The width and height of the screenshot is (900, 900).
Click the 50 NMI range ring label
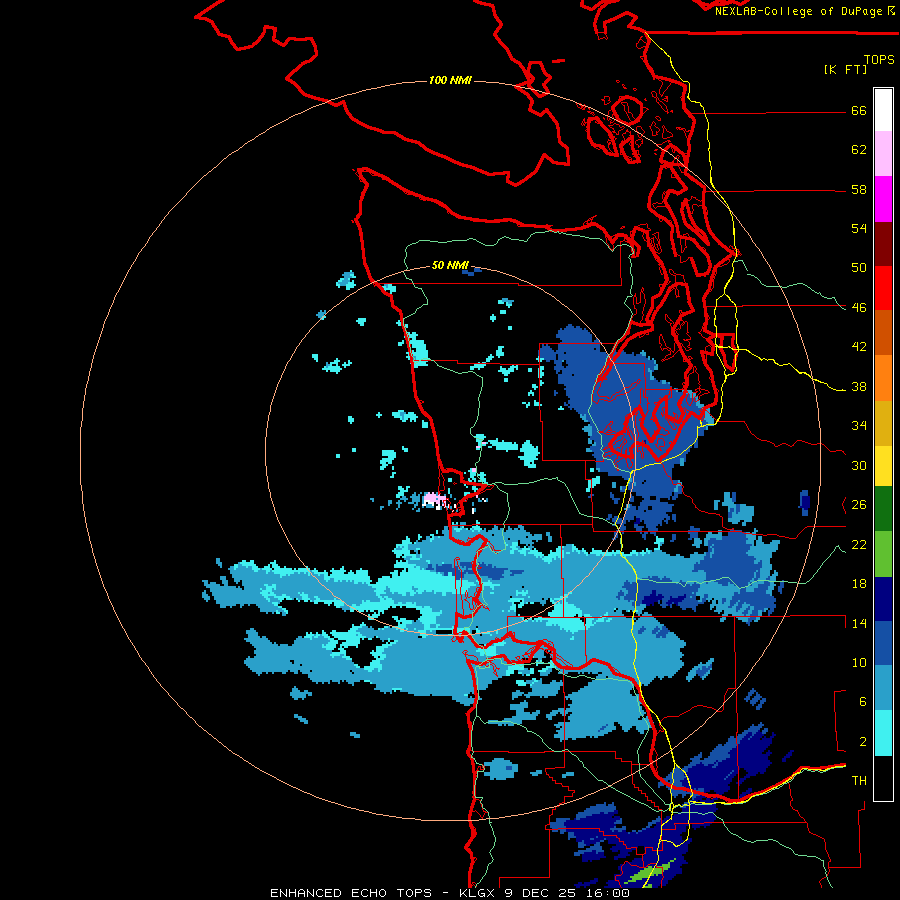(x=451, y=265)
